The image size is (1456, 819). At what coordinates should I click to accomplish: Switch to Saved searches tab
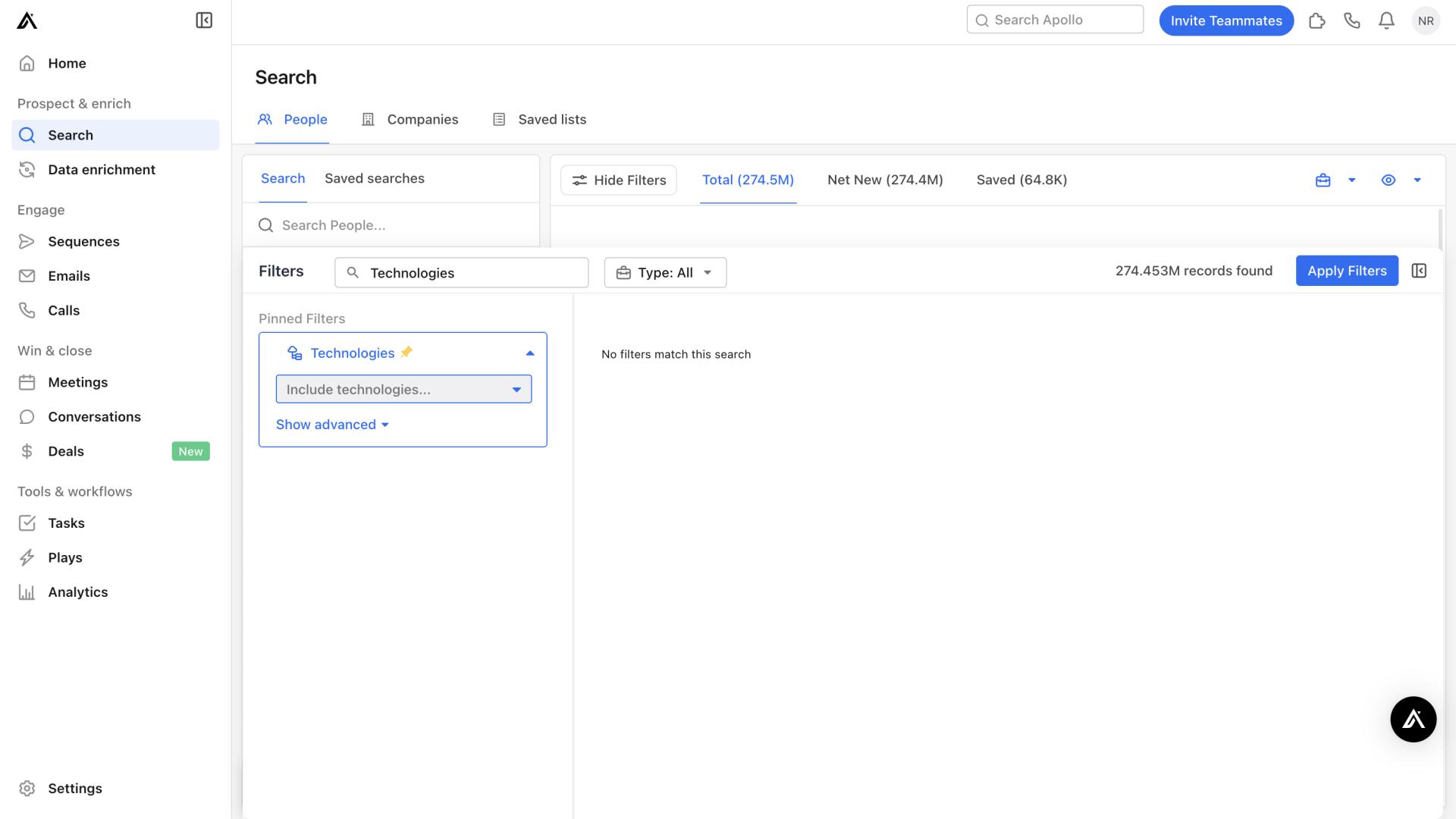click(x=374, y=179)
